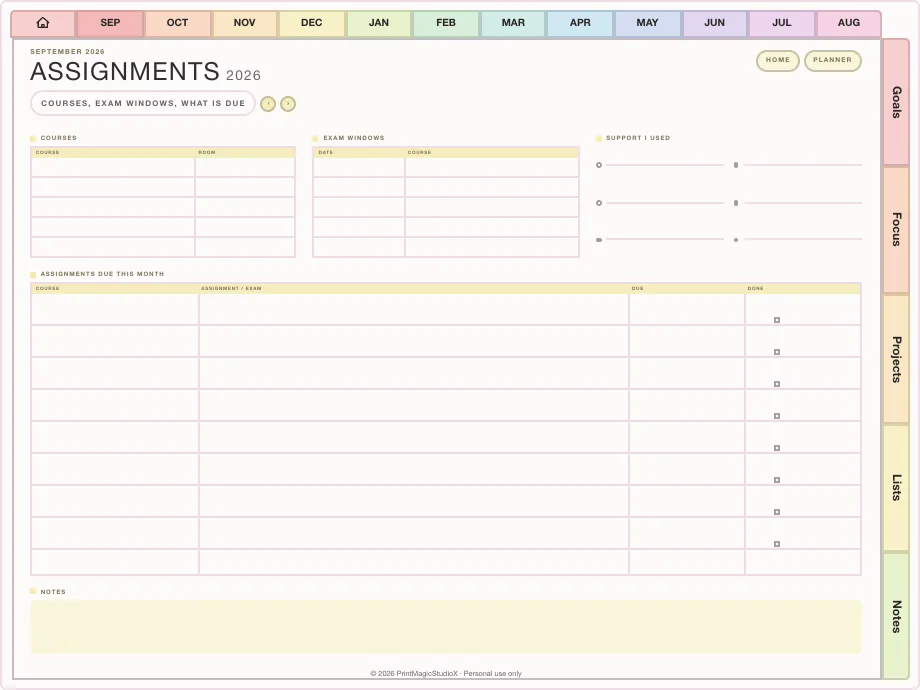
Task: Switch to the OCT month tab
Action: (x=177, y=23)
